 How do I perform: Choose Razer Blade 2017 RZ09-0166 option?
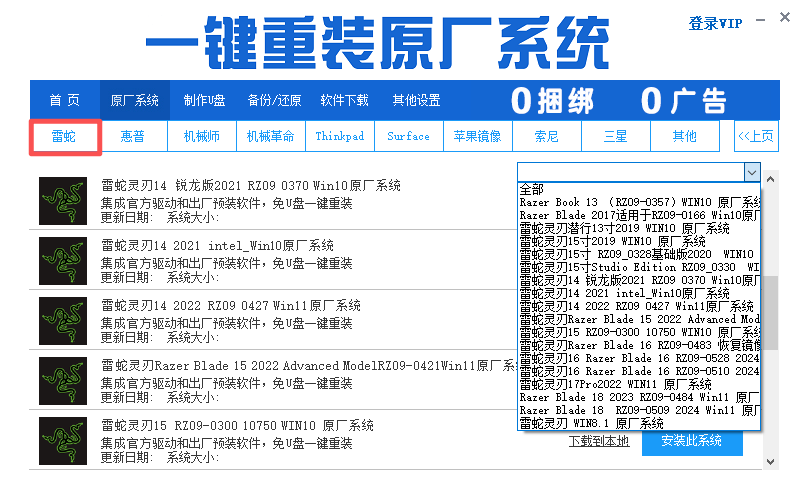coord(638,215)
